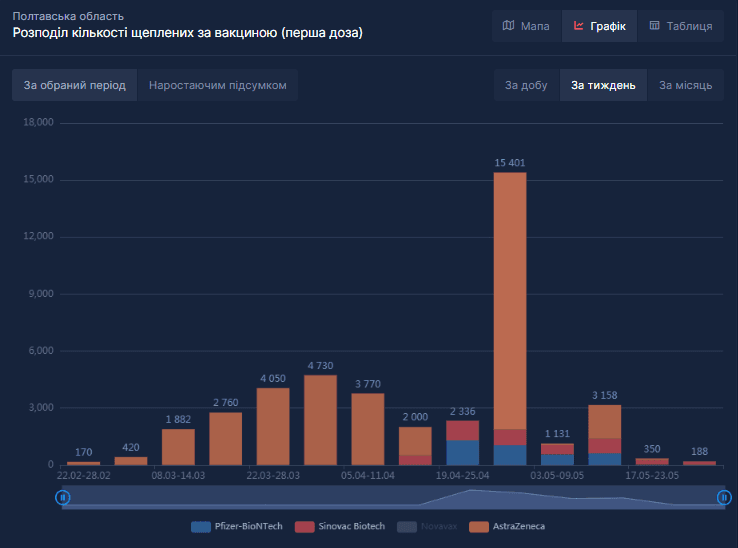The image size is (738, 548).
Task: Click y-axis label 18,000
Action: click(39, 122)
